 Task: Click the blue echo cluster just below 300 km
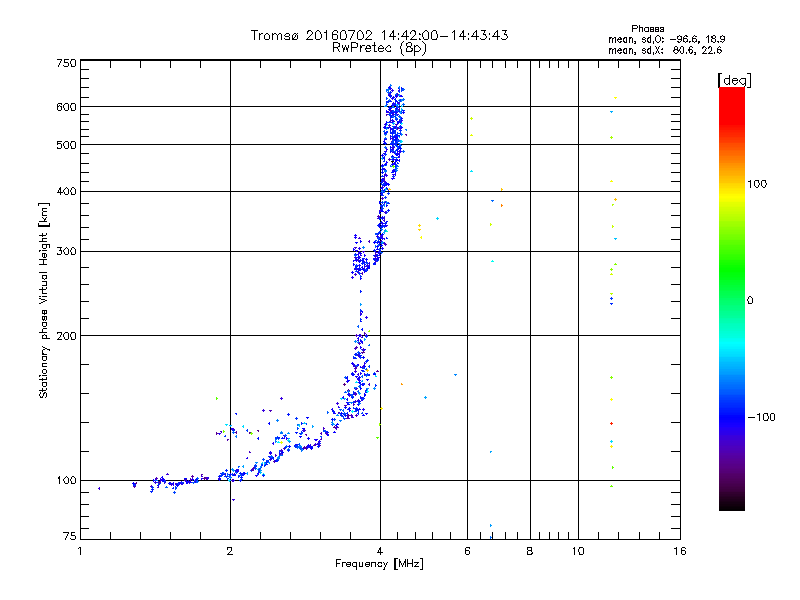pyautogui.click(x=360, y=260)
